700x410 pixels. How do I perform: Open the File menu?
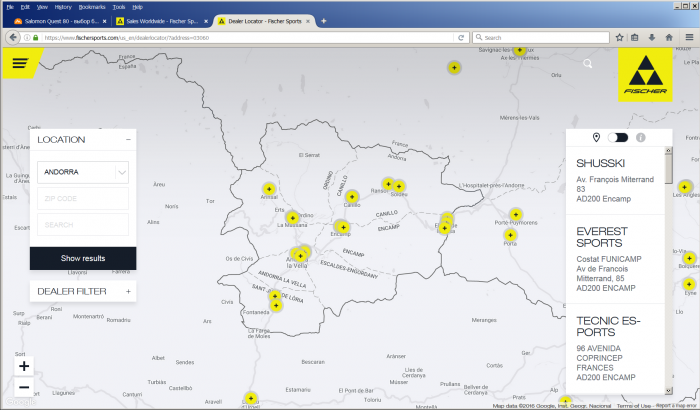click(10, 7)
